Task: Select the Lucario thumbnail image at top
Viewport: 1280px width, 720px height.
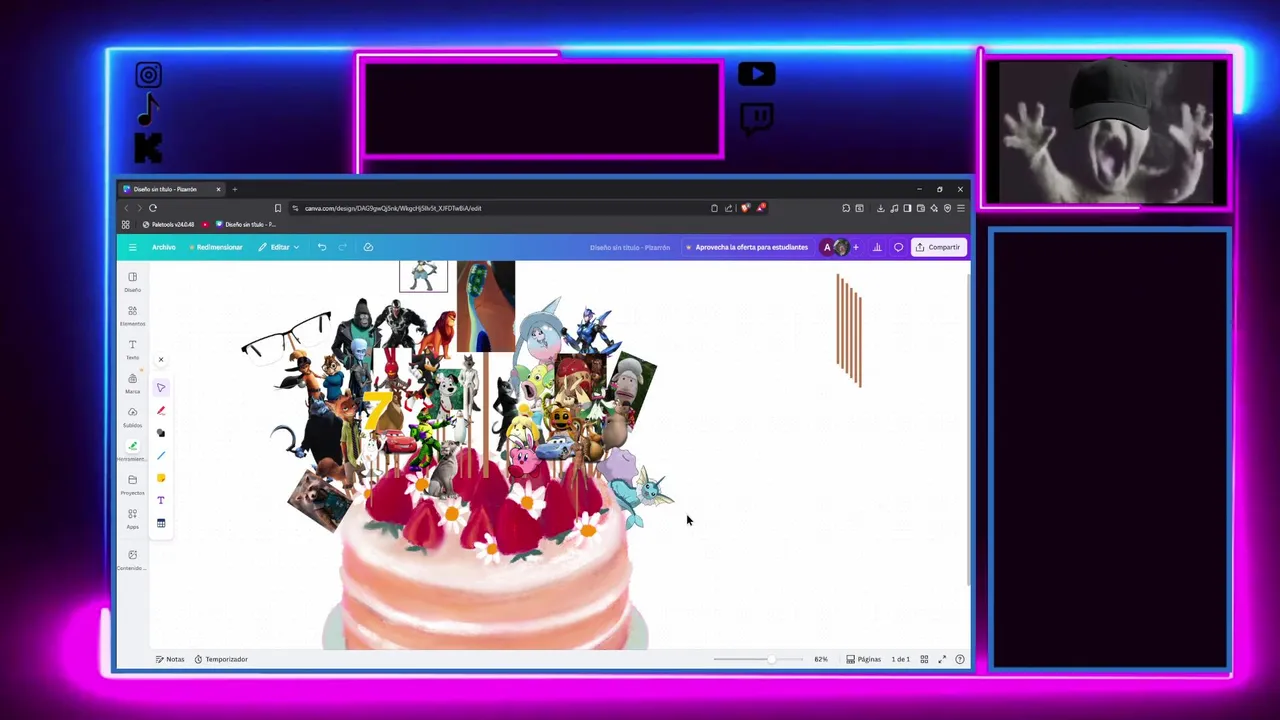Action: point(423,275)
